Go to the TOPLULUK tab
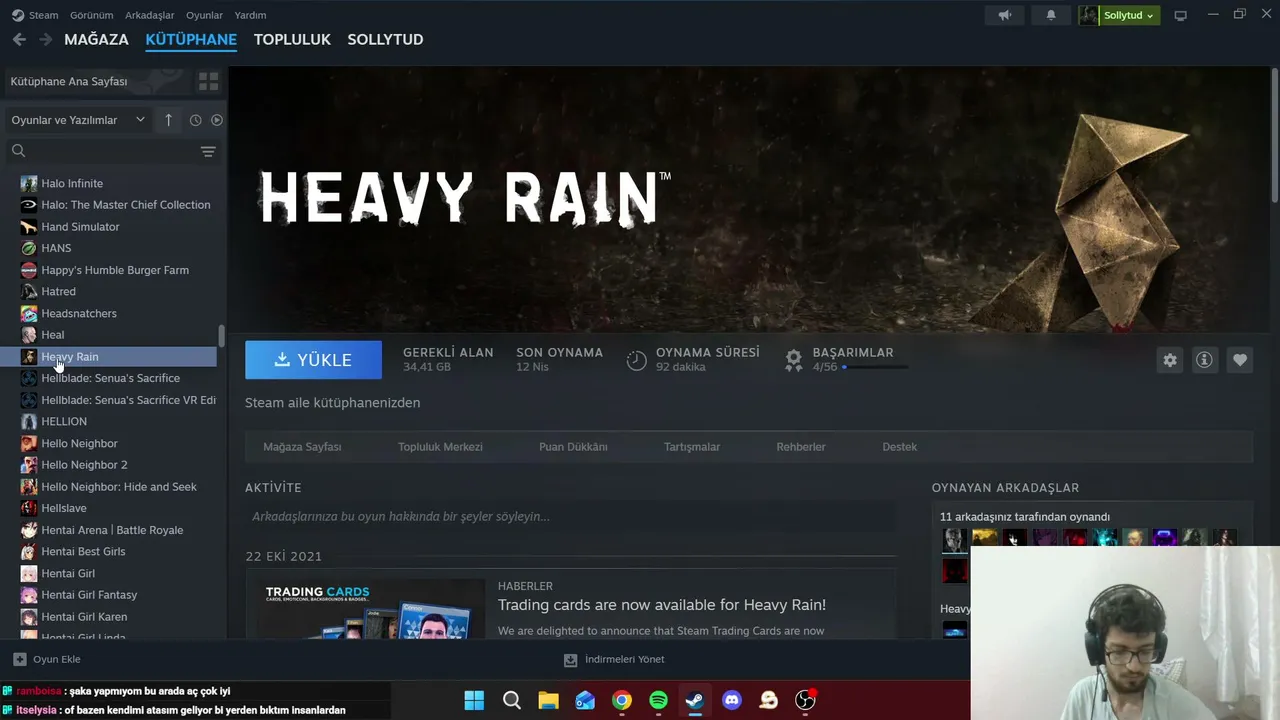 292,39
